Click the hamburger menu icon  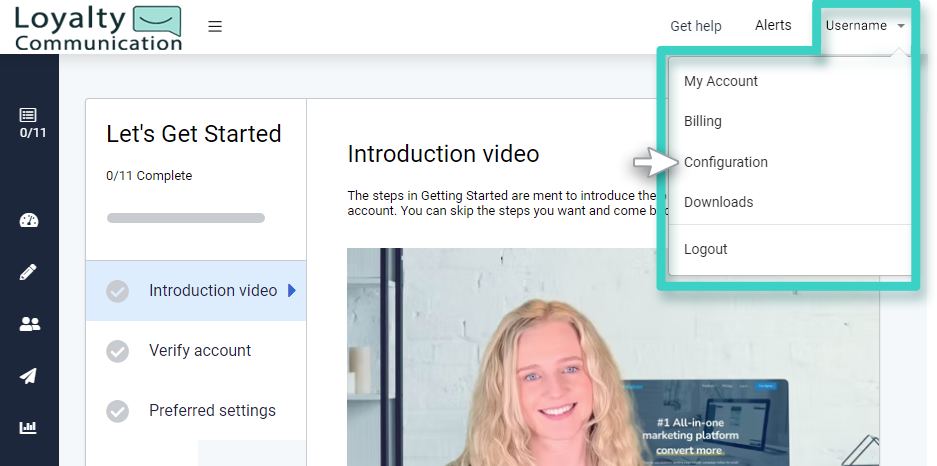[x=215, y=27]
